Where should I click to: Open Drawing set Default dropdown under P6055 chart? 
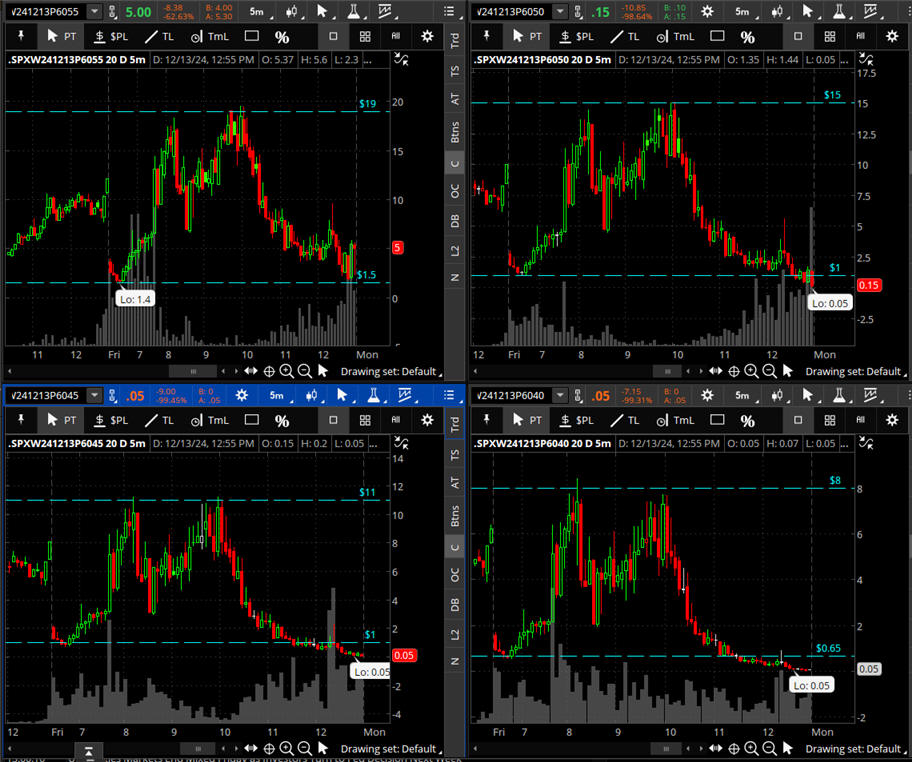[x=391, y=371]
